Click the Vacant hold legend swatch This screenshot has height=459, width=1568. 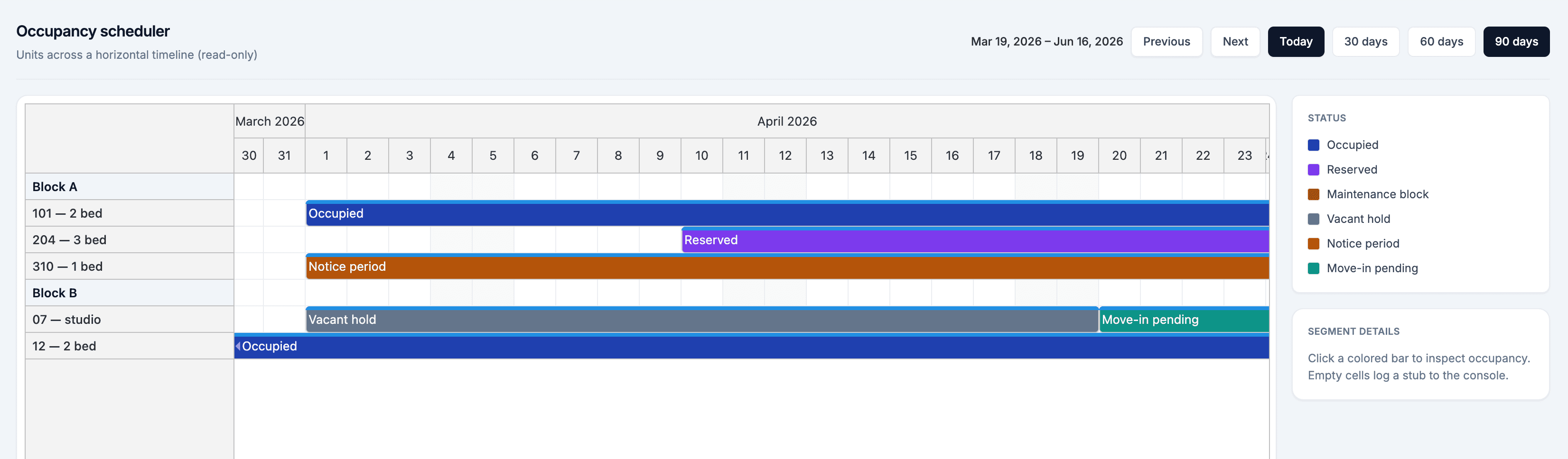click(x=1313, y=219)
